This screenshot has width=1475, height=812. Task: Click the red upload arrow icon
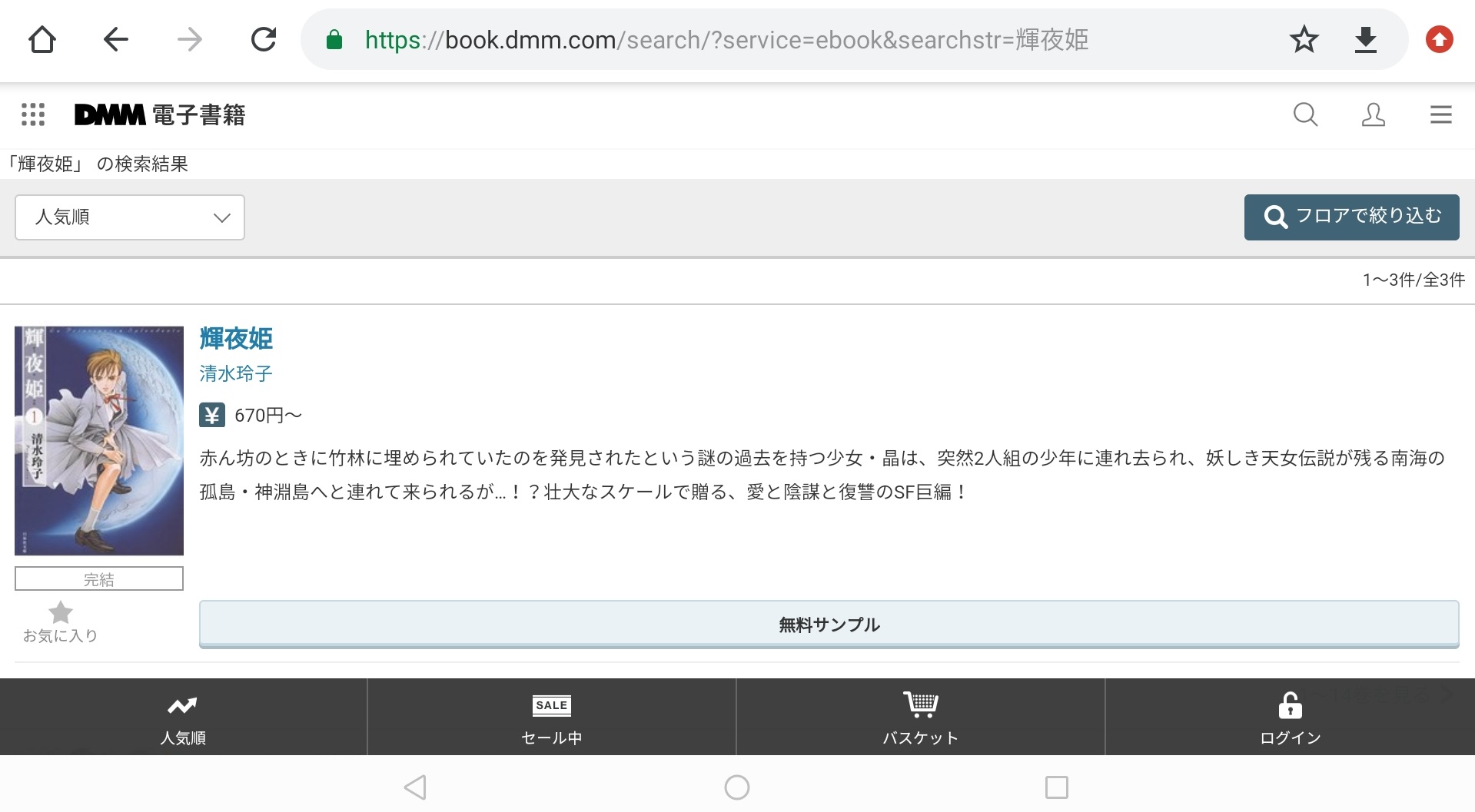tap(1439, 39)
